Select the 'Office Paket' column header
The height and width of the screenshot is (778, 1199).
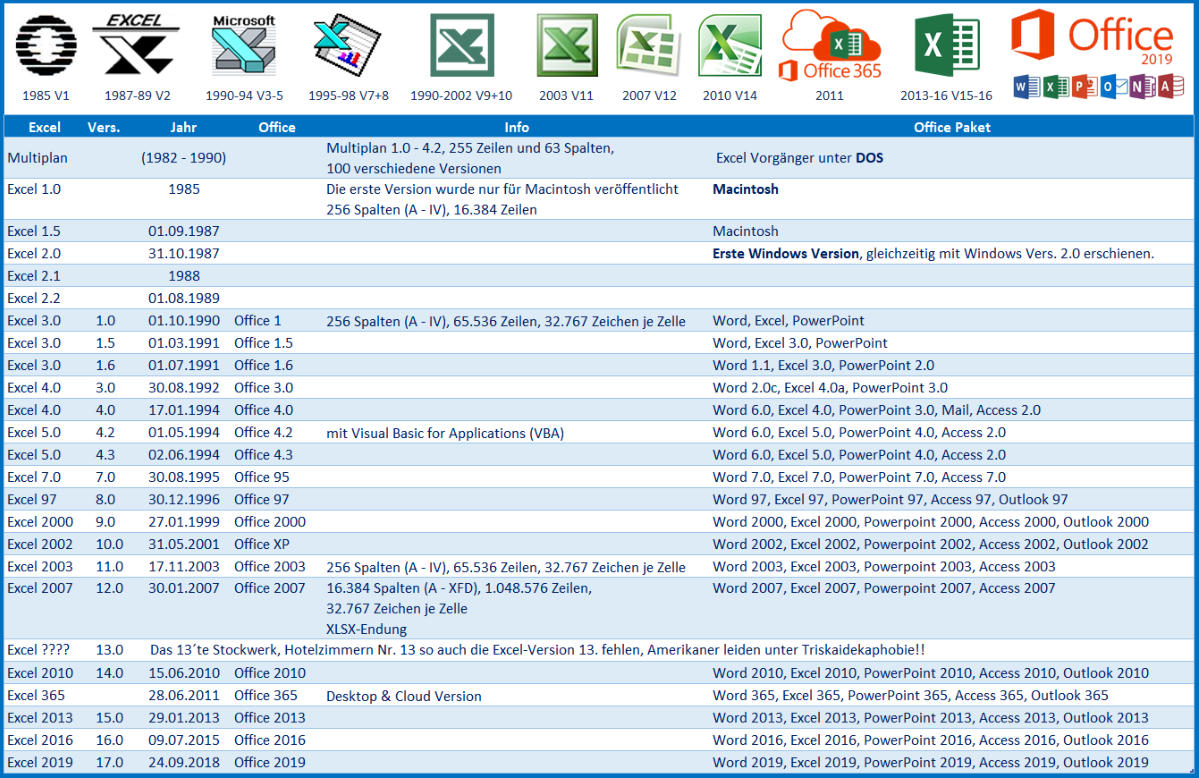952,127
